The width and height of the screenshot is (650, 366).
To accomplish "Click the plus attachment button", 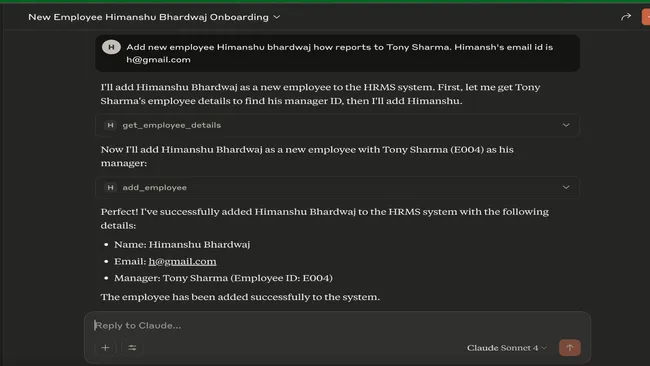I will click(105, 348).
